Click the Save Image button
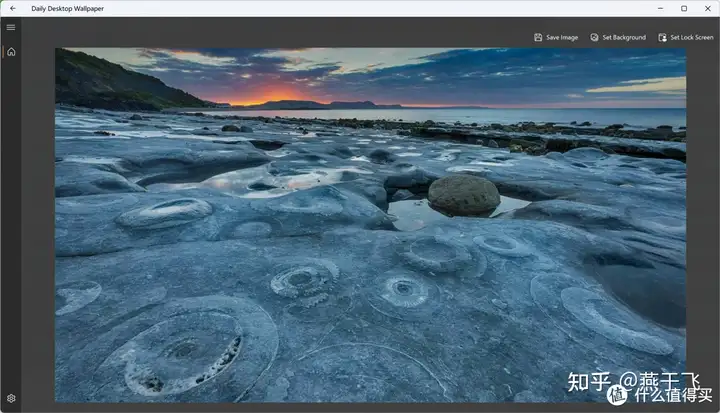Viewport: 720px width, 413px height. [x=556, y=38]
